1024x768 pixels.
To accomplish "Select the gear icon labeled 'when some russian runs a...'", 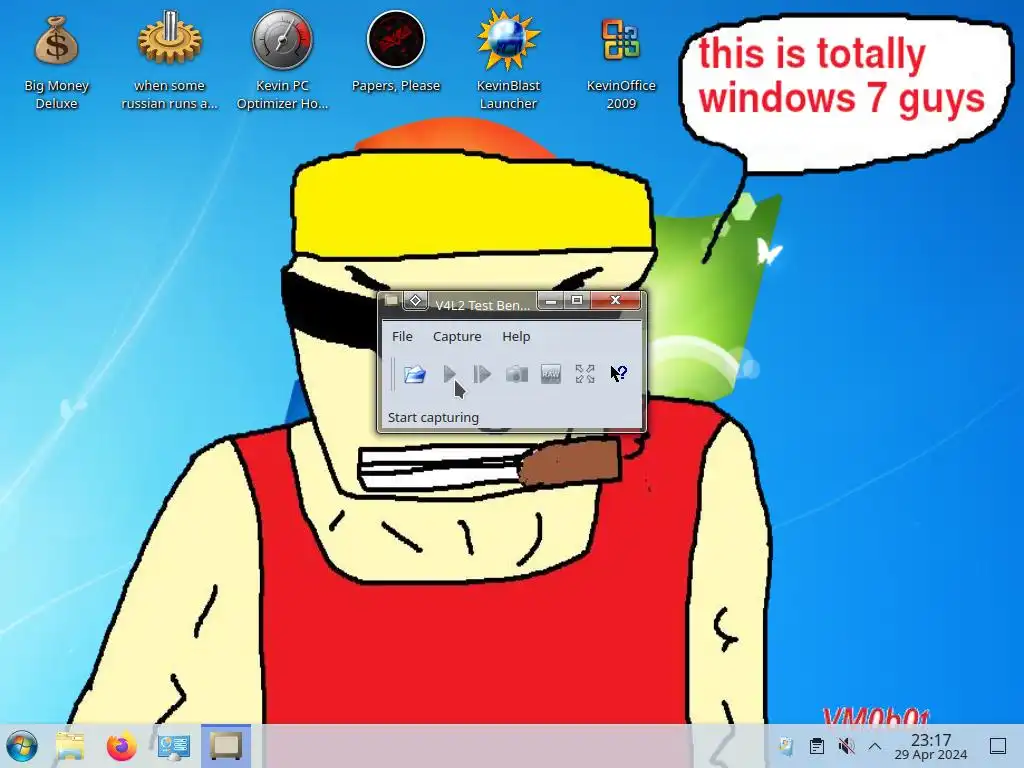I will click(169, 62).
